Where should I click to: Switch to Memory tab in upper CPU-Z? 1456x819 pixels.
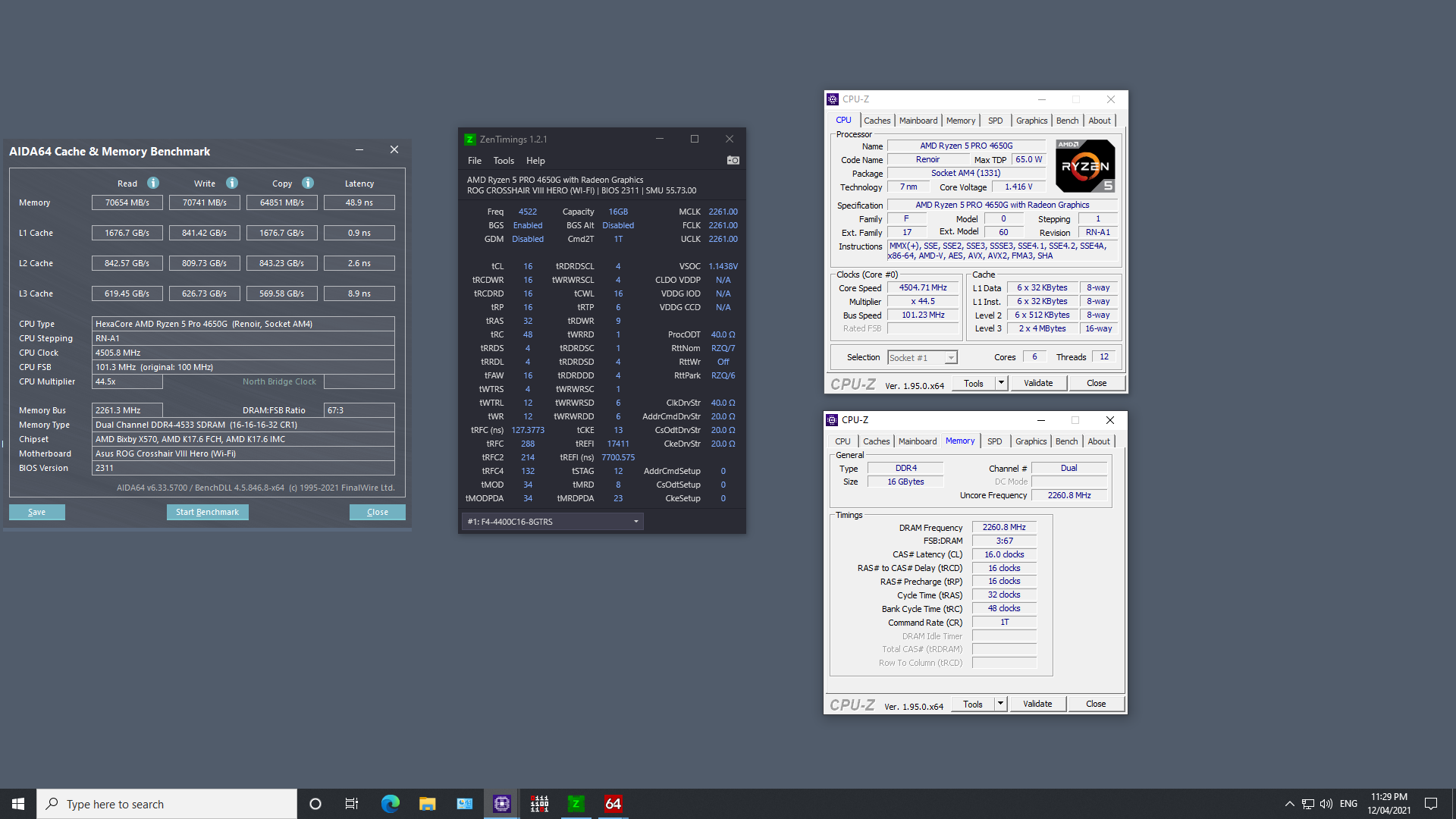pos(961,121)
